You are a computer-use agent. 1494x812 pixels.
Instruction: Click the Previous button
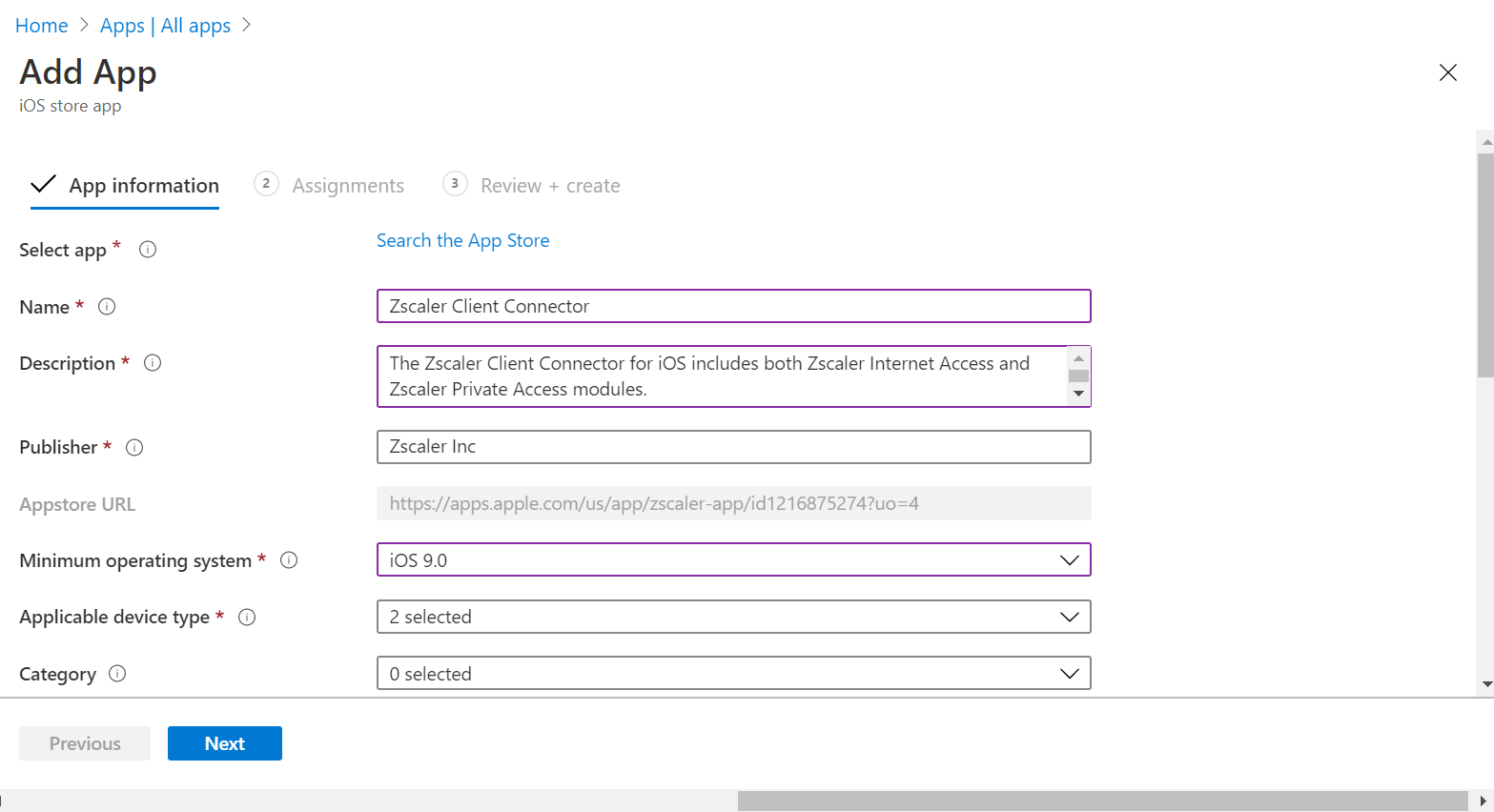(84, 743)
